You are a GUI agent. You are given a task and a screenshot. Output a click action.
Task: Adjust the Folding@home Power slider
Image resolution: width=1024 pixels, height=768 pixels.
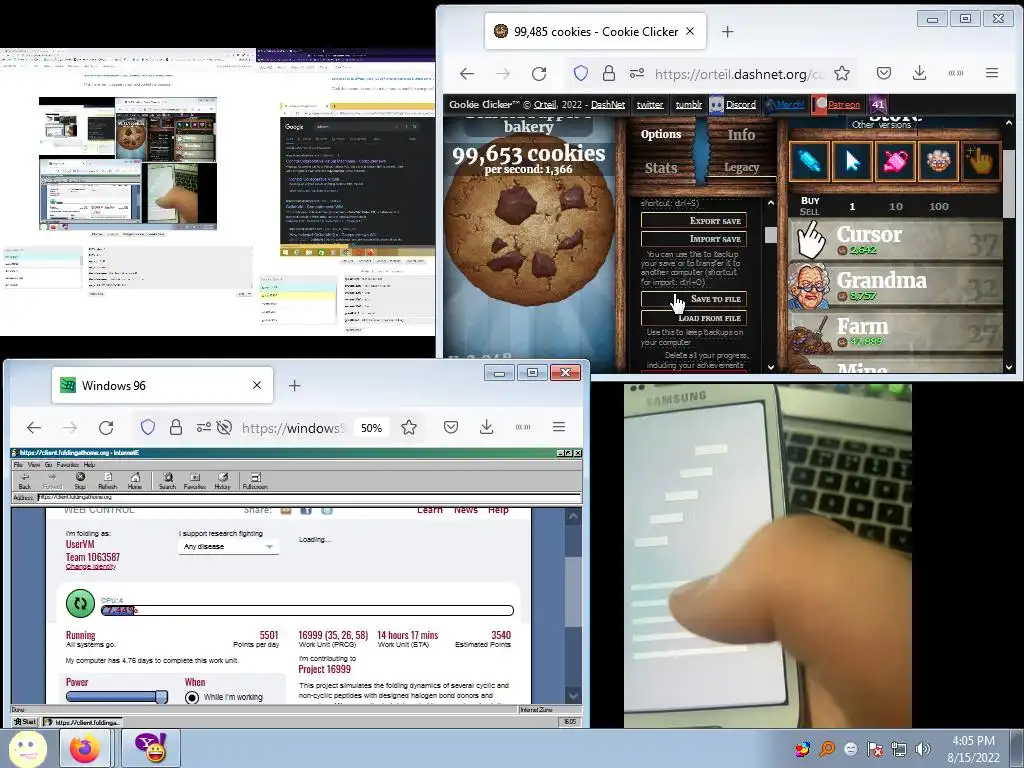click(x=117, y=697)
